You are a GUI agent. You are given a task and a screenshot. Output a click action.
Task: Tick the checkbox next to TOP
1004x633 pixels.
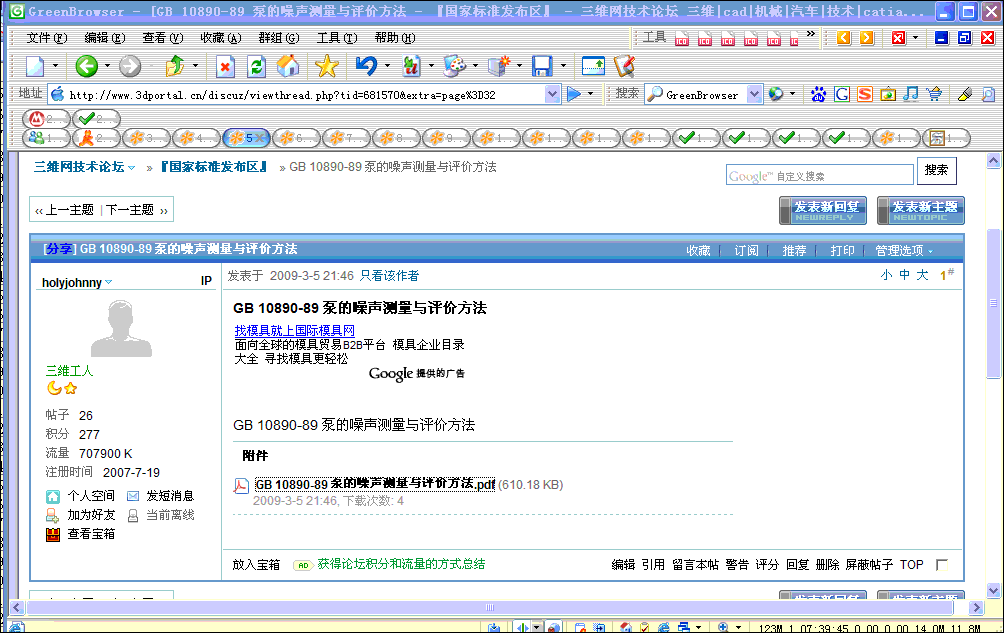[941, 565]
